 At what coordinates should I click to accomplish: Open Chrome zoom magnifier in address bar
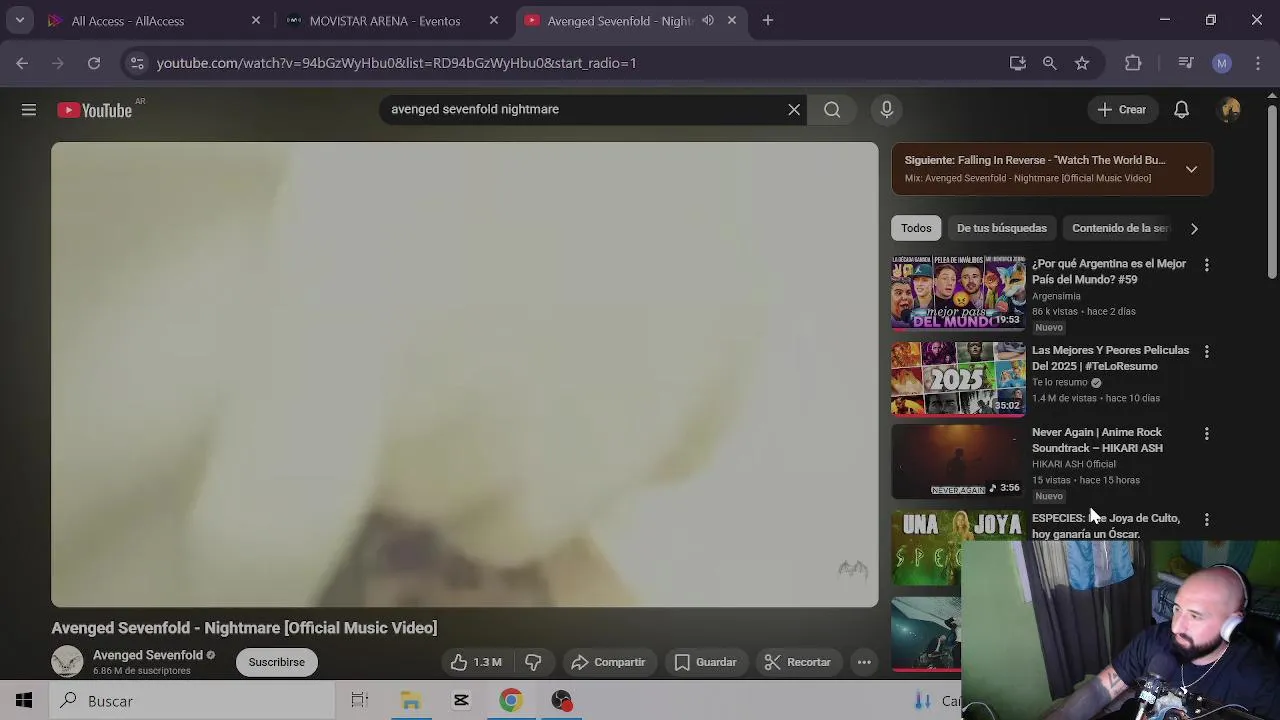pos(1050,63)
